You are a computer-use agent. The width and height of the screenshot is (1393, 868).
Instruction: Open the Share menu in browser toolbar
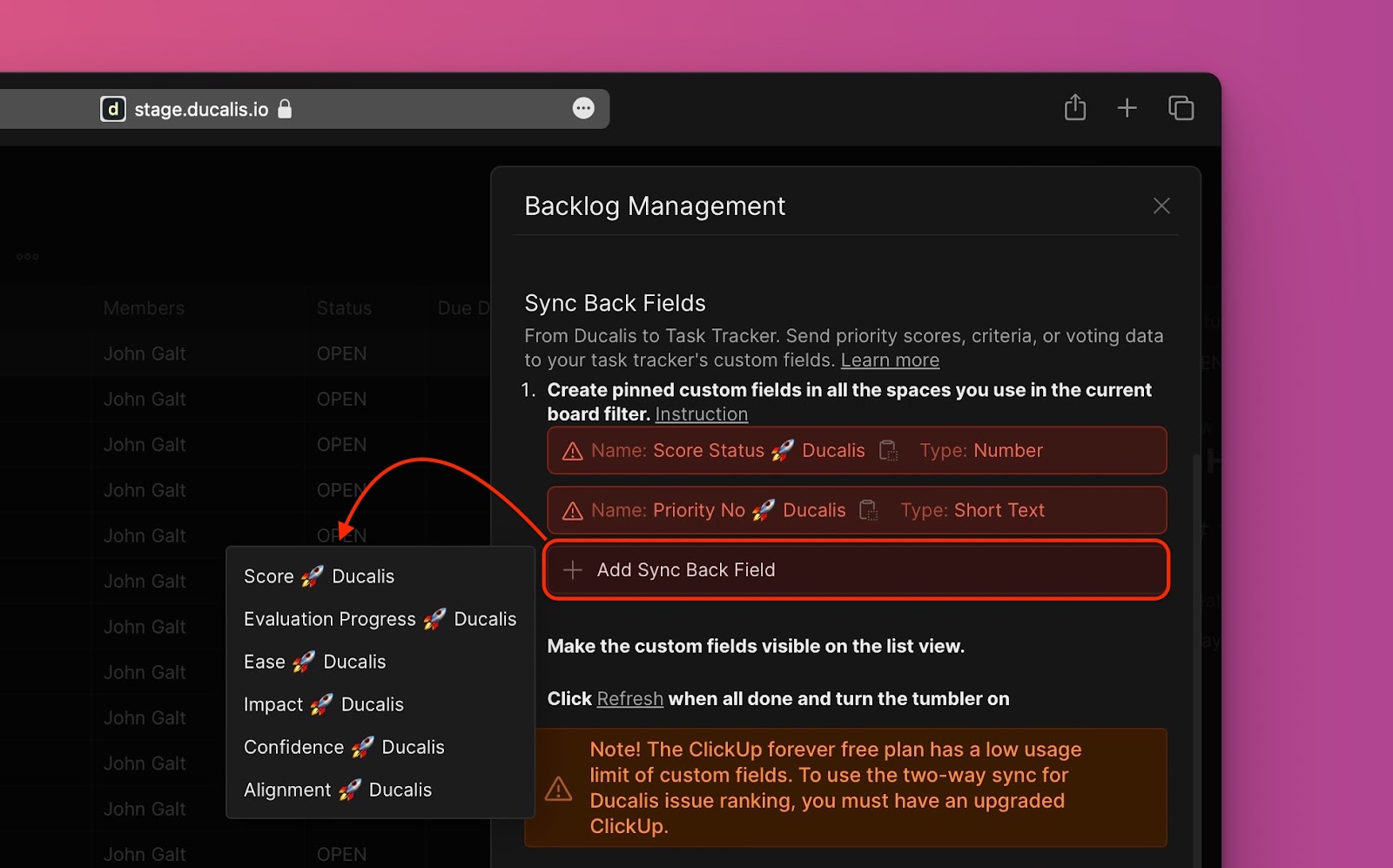pyautogui.click(x=1074, y=107)
